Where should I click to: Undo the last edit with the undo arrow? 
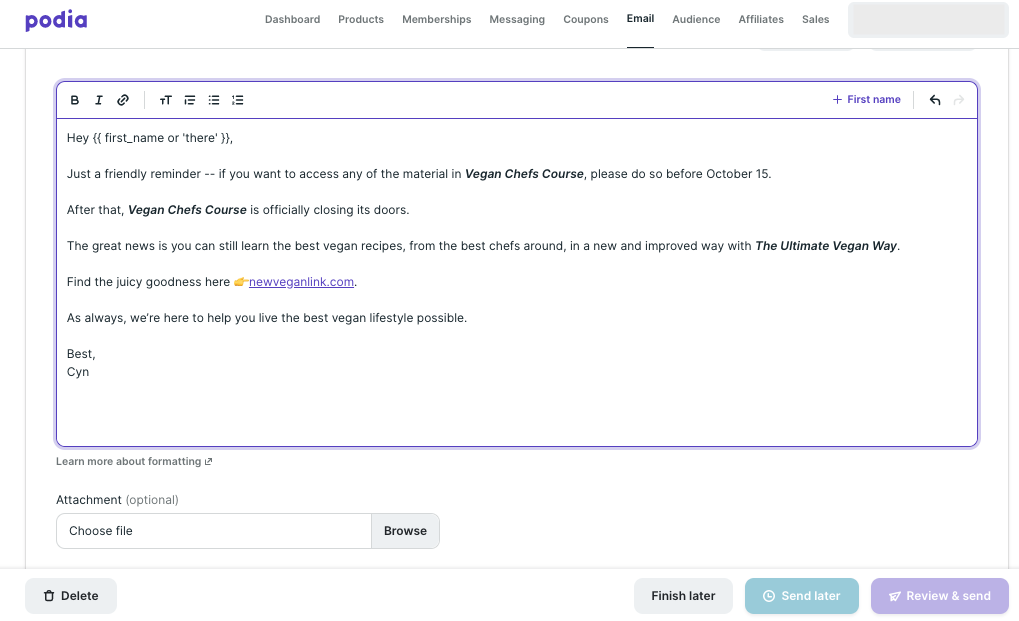[x=934, y=100]
